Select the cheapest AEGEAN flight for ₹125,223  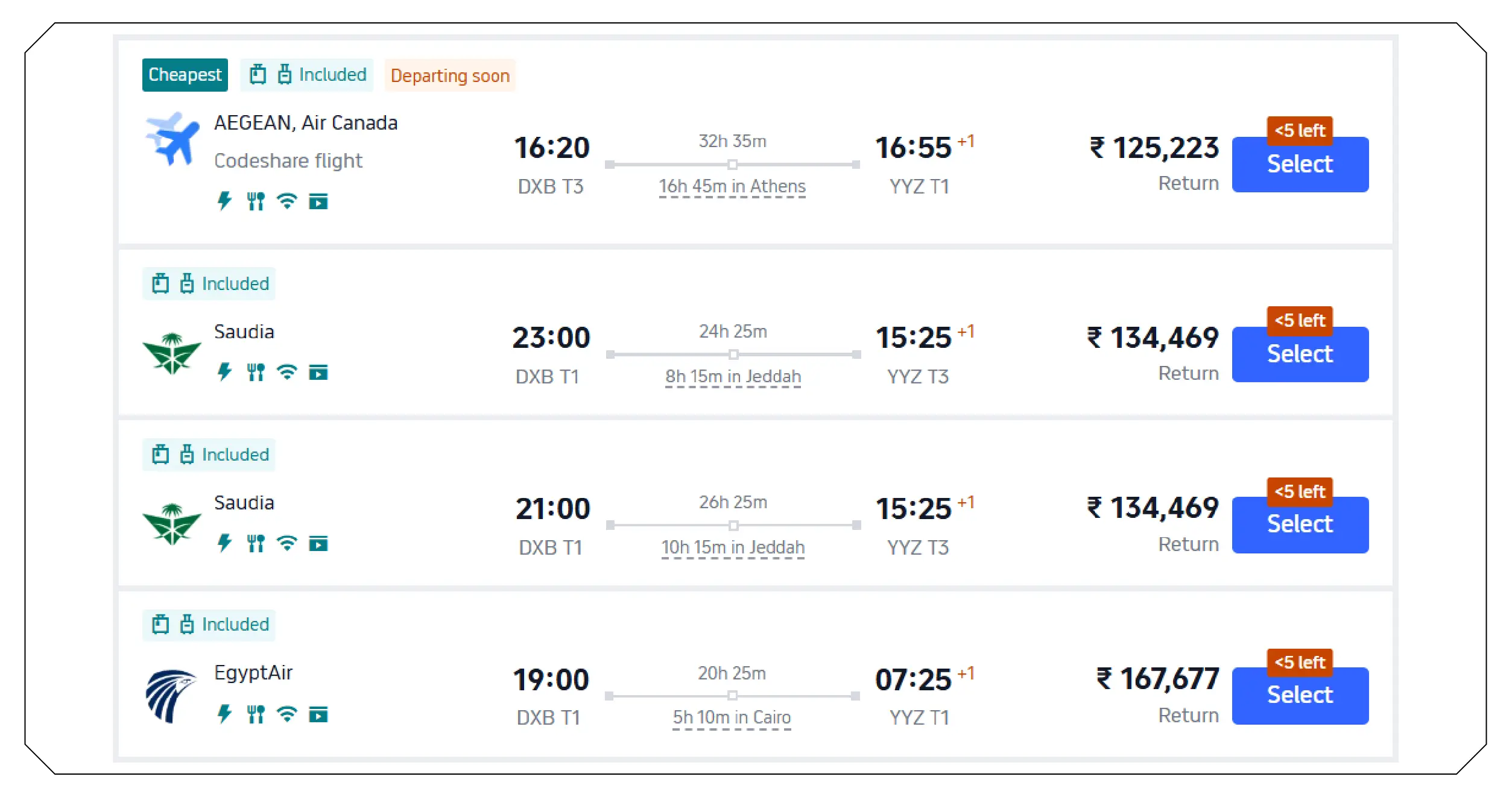(x=1300, y=164)
